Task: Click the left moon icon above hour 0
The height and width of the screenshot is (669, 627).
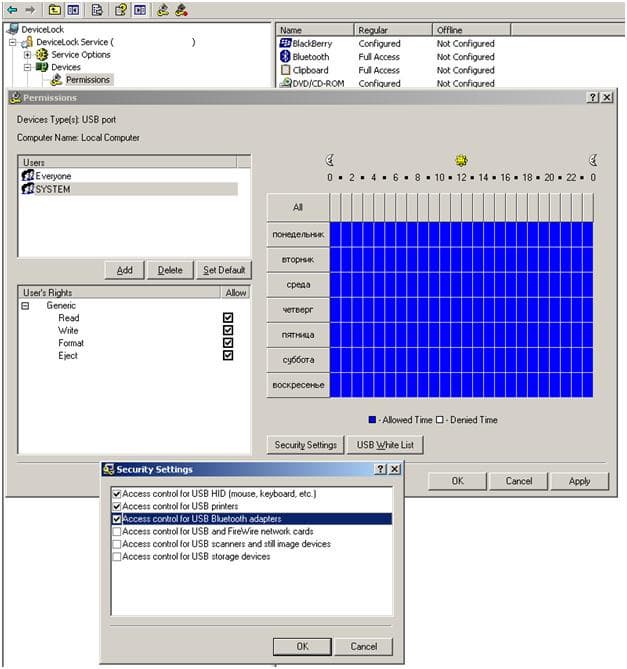Action: [x=330, y=160]
